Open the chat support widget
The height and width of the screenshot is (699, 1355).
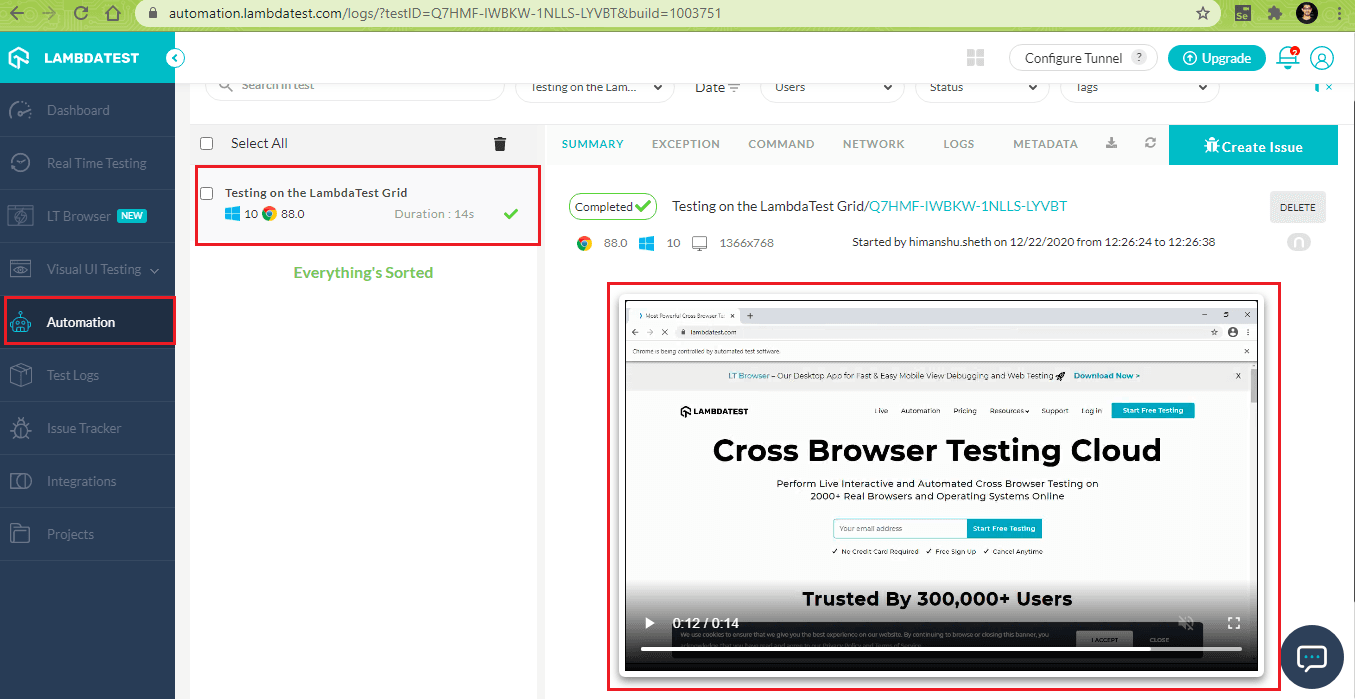click(x=1312, y=657)
